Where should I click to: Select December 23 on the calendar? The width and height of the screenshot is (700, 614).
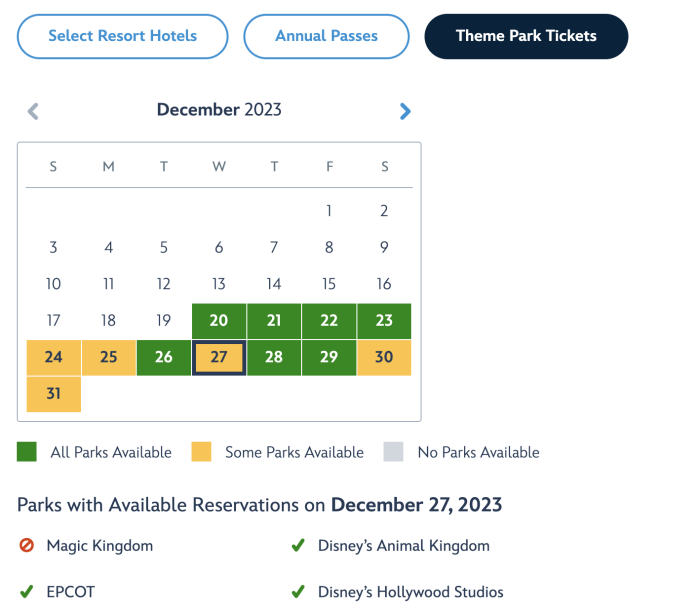tap(384, 321)
